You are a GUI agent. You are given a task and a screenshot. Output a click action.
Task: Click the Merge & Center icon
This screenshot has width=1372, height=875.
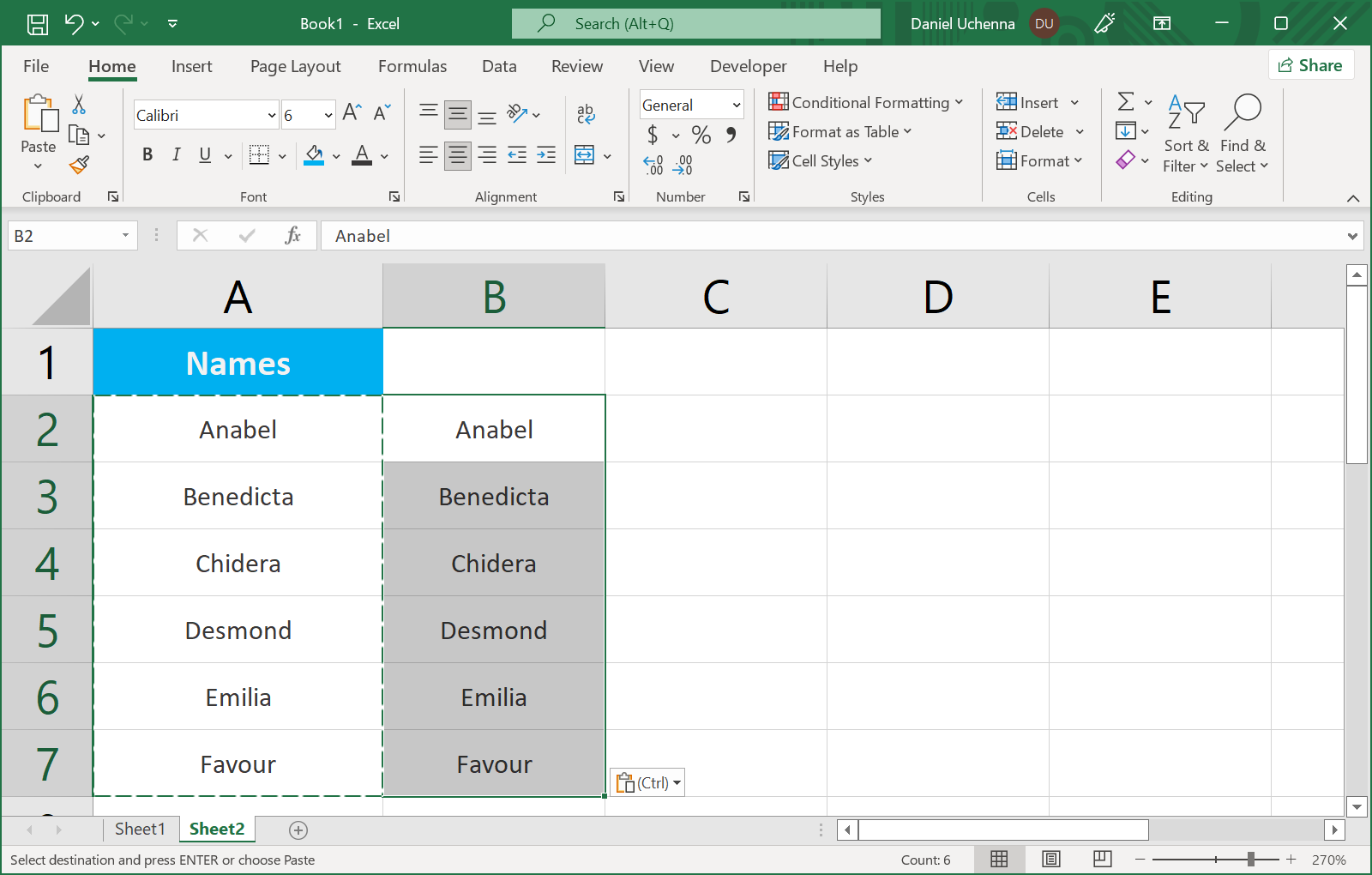(585, 155)
